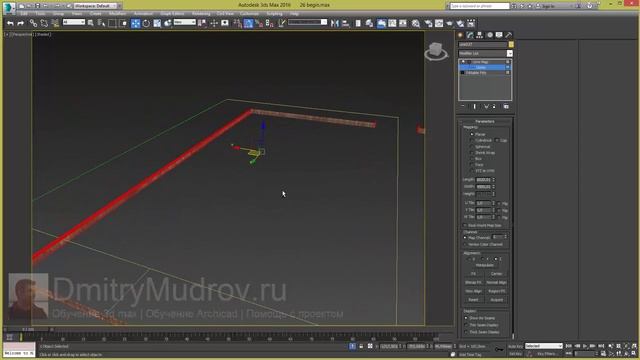The height and width of the screenshot is (360, 640).
Task: Open the Select by Name dialog icon
Action: [101, 24]
